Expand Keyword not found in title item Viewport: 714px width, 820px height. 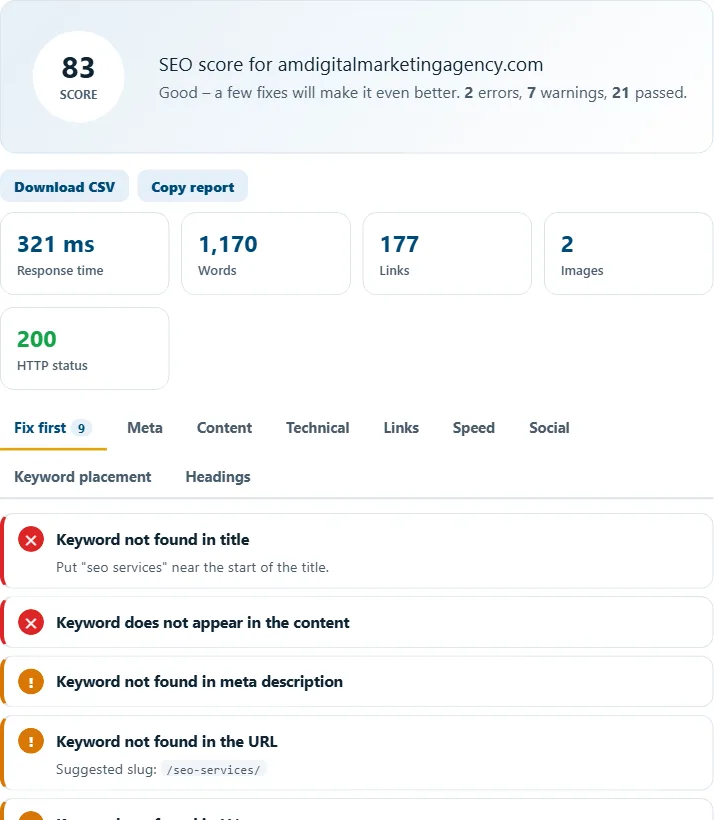357,551
